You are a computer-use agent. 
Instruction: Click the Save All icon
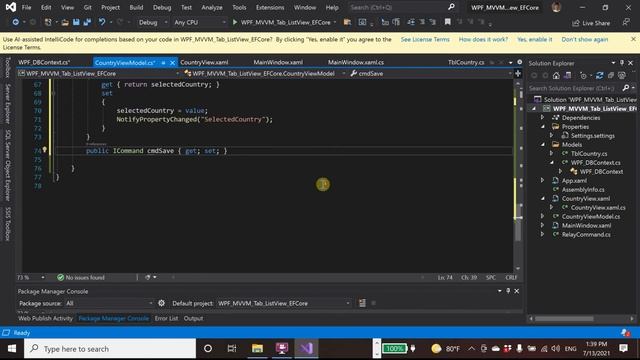pyautogui.click(x=87, y=22)
